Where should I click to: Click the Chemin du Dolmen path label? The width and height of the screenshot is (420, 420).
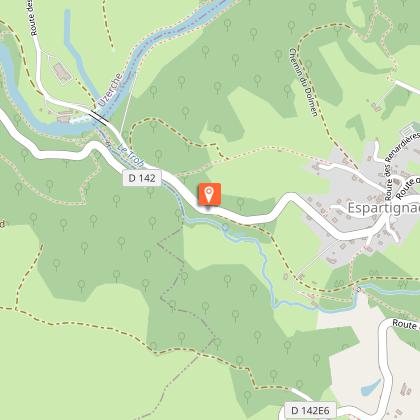click(x=303, y=82)
